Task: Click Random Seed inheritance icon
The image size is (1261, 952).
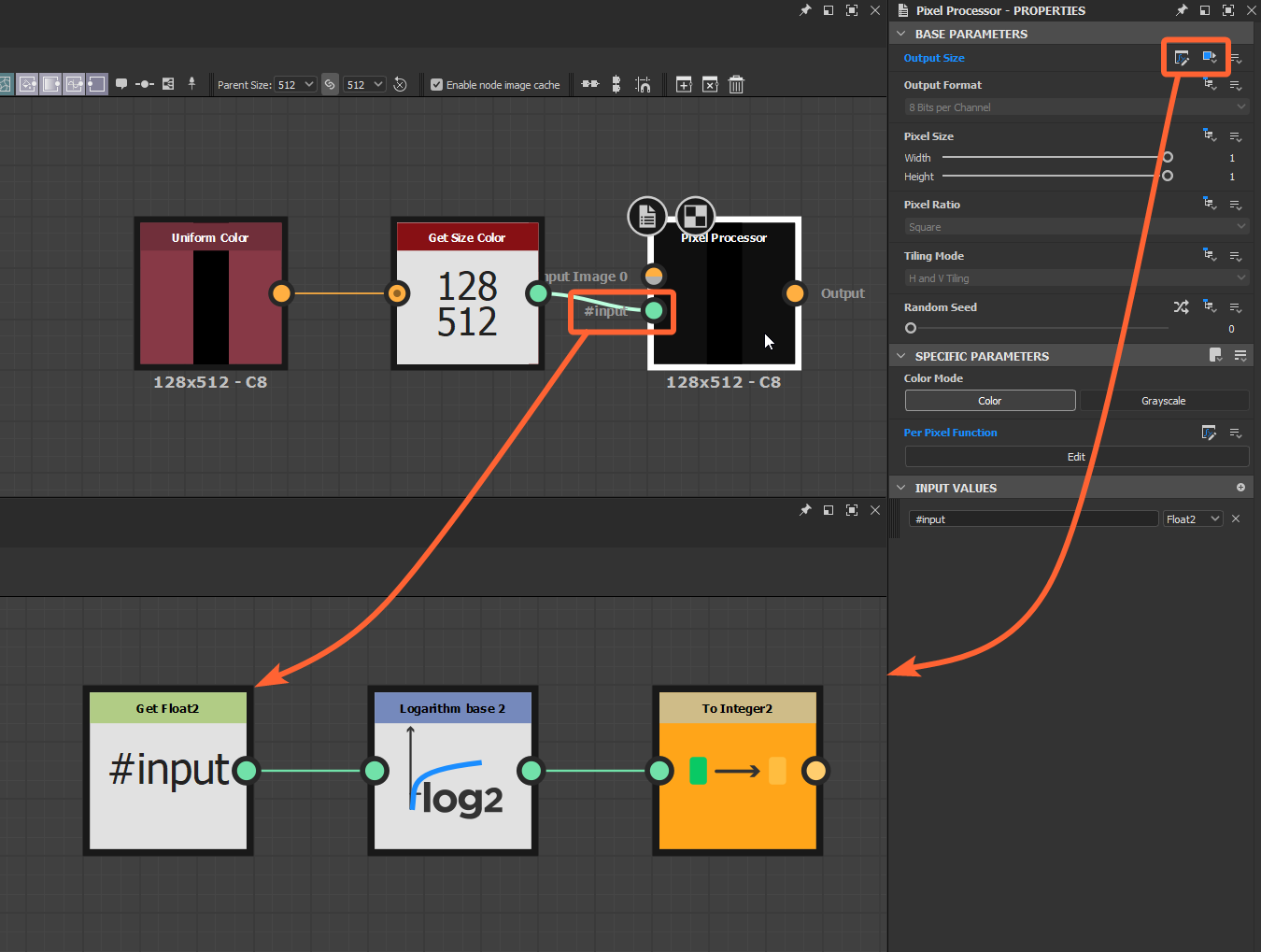Action: [x=1211, y=307]
